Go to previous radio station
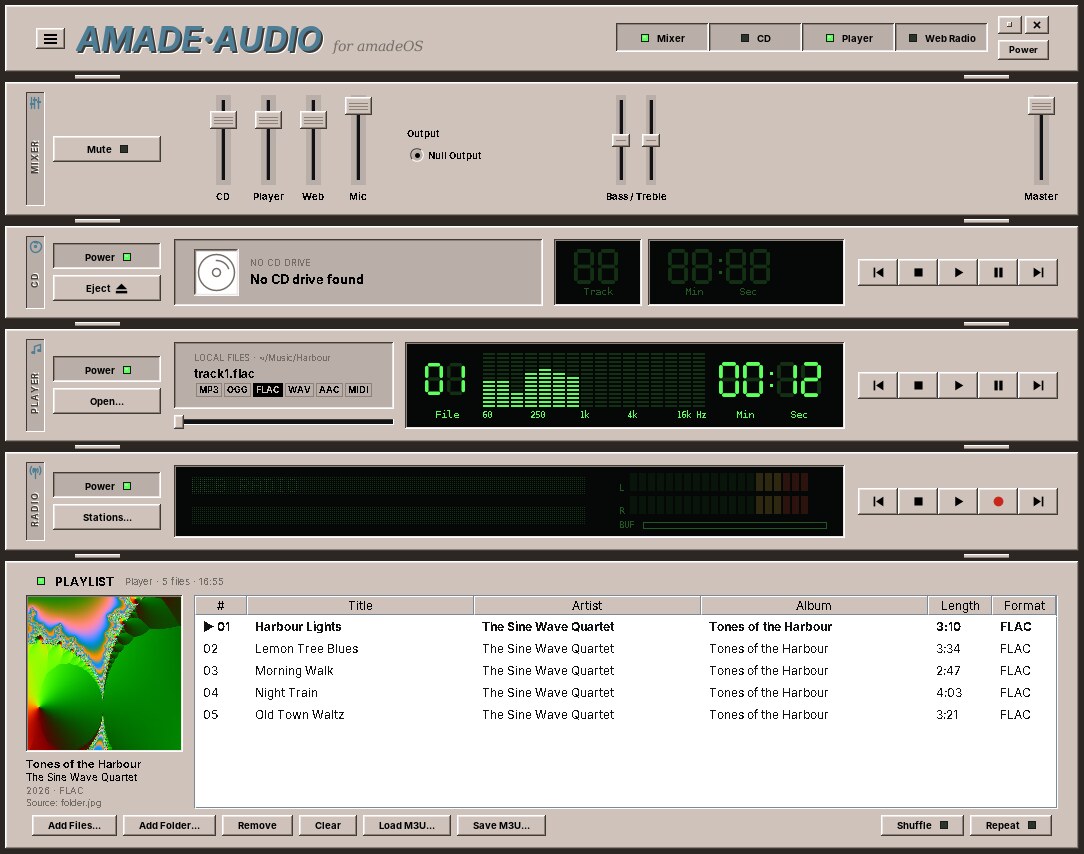The image size is (1084, 854). [x=878, y=502]
